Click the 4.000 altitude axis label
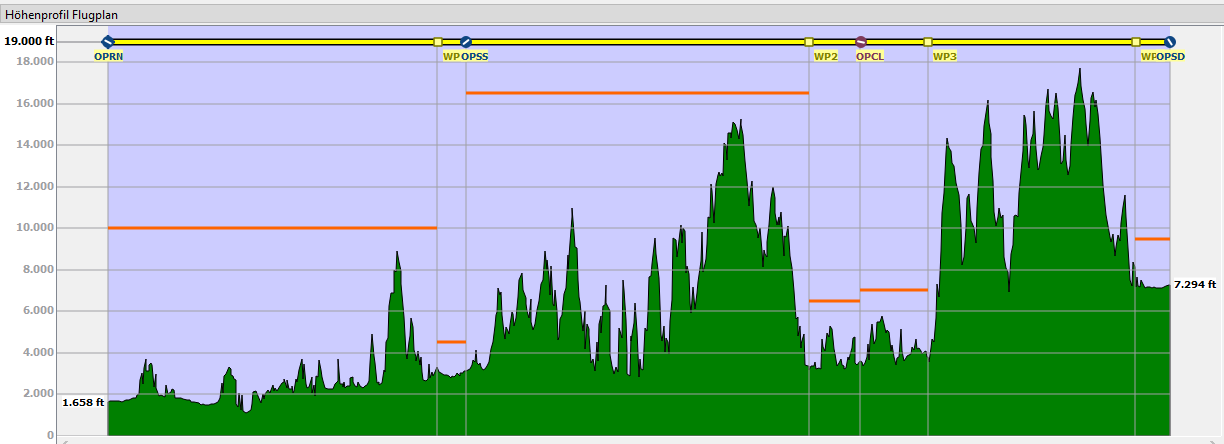 pyautogui.click(x=37, y=352)
